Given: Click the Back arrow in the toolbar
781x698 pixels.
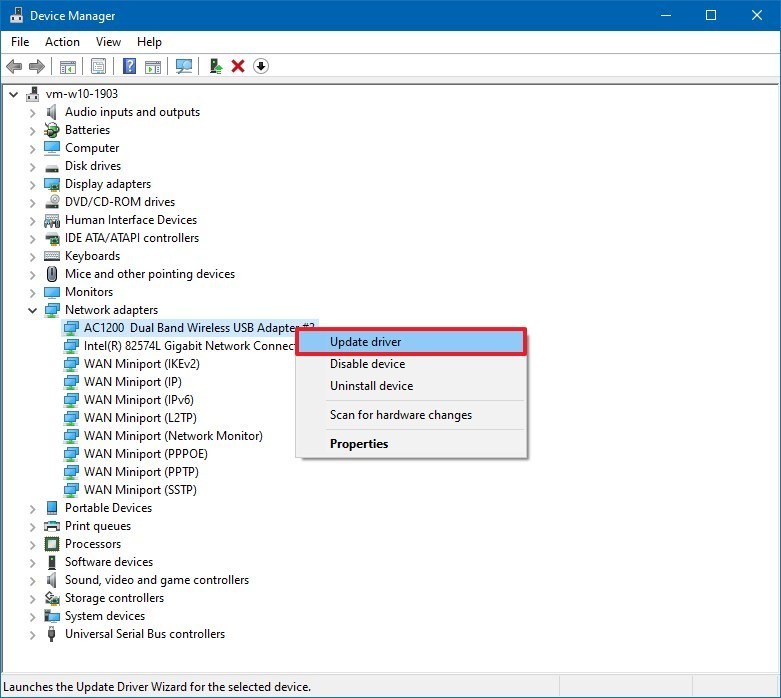Looking at the screenshot, I should tap(14, 66).
